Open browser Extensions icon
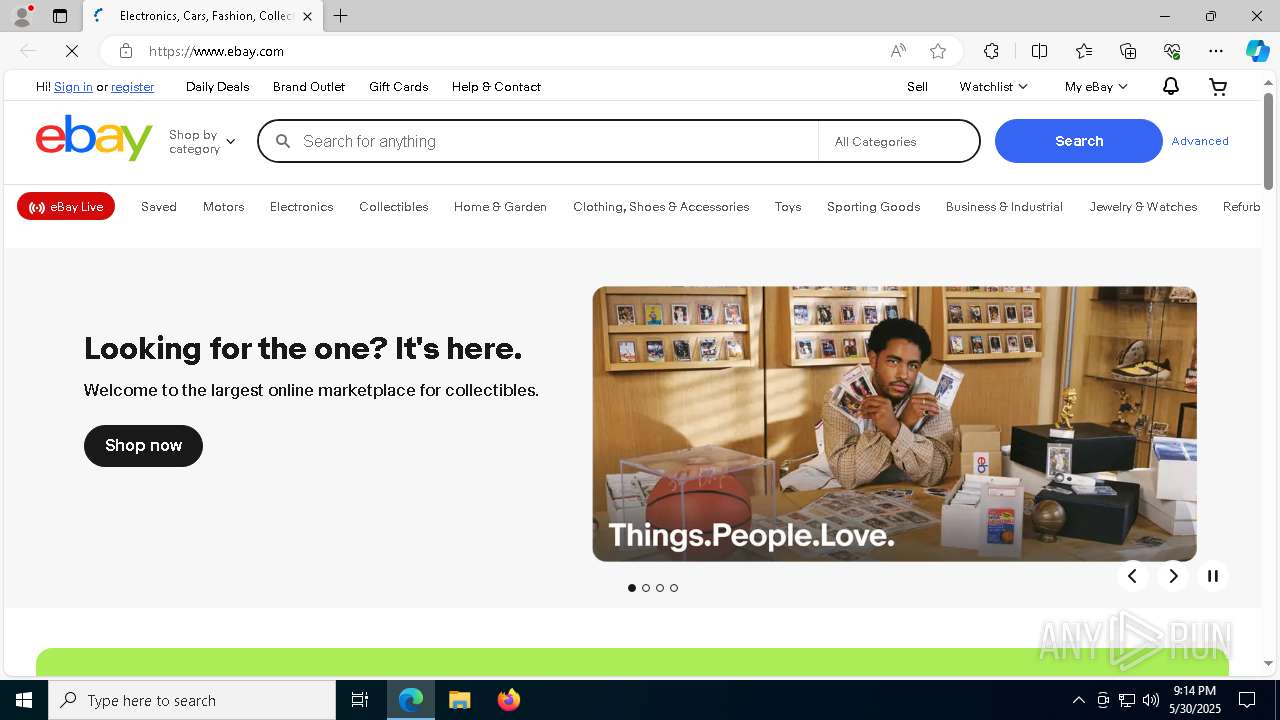1280x720 pixels. (991, 51)
